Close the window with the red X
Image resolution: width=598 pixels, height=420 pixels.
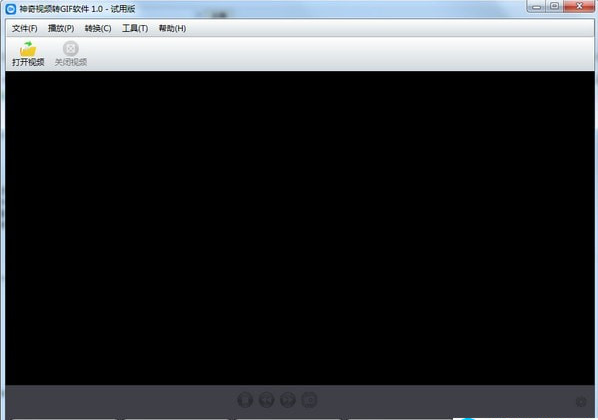(x=579, y=6)
